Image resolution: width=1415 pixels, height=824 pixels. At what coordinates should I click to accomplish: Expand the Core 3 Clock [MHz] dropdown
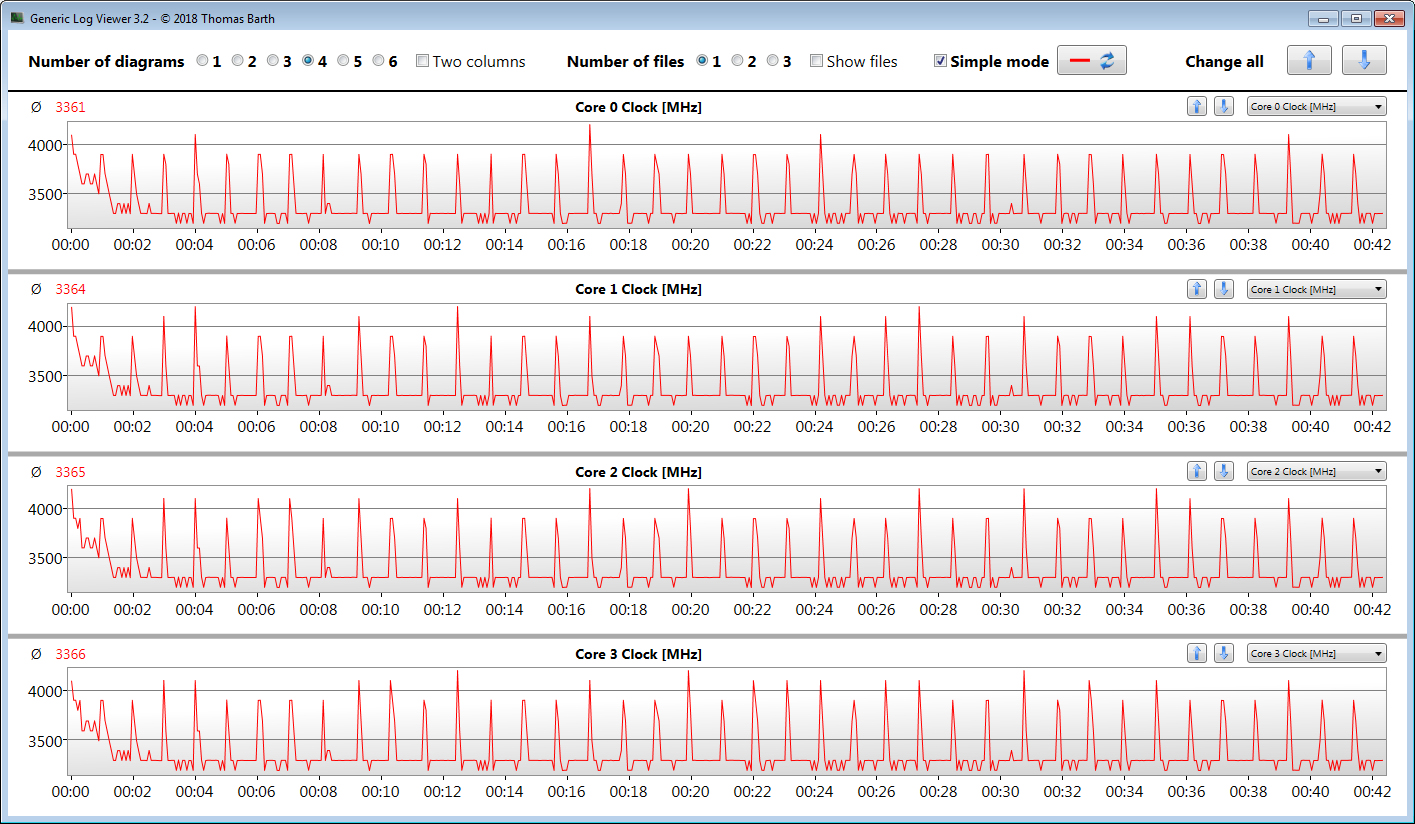(1316, 653)
